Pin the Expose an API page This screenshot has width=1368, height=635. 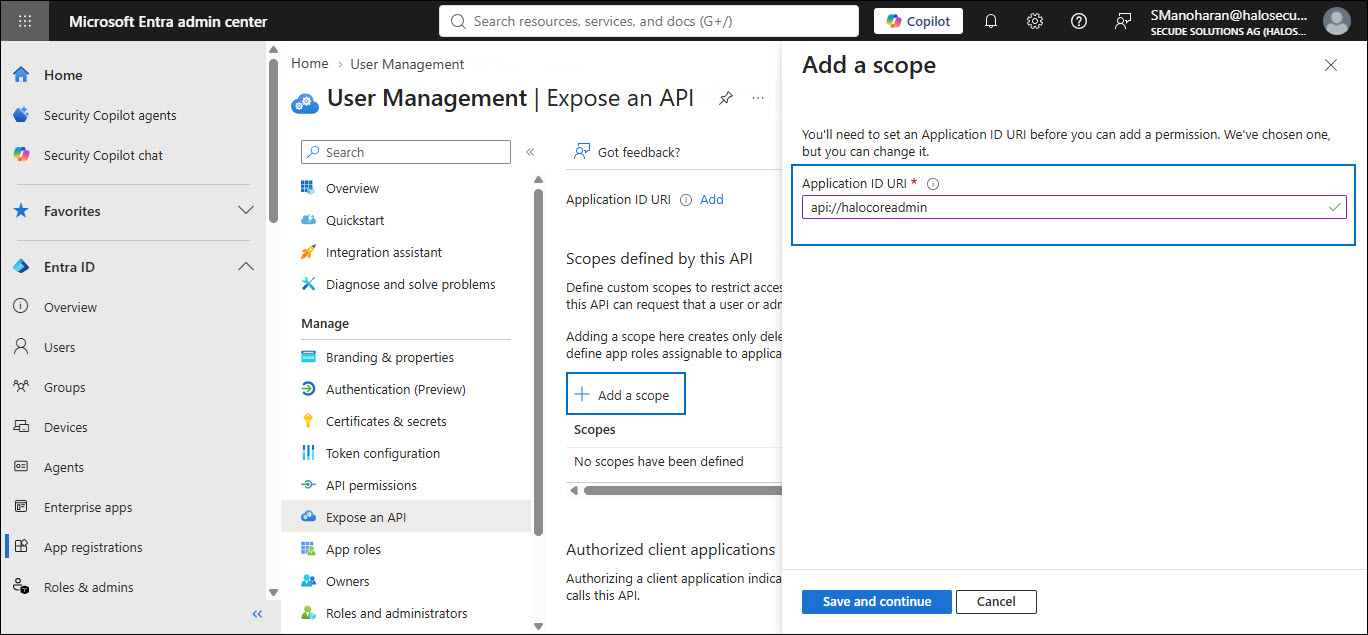[726, 98]
